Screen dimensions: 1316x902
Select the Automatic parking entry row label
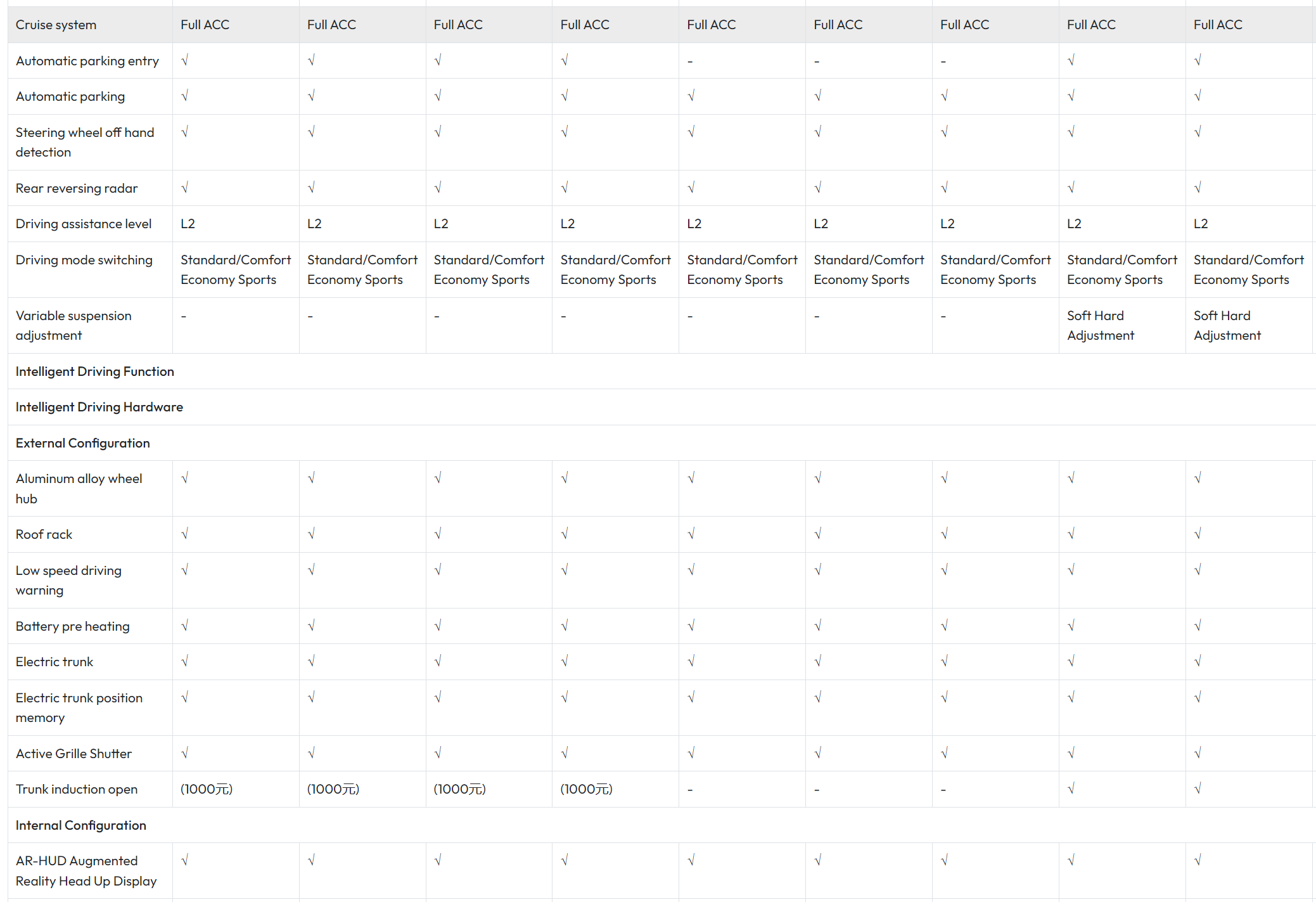pos(87,61)
